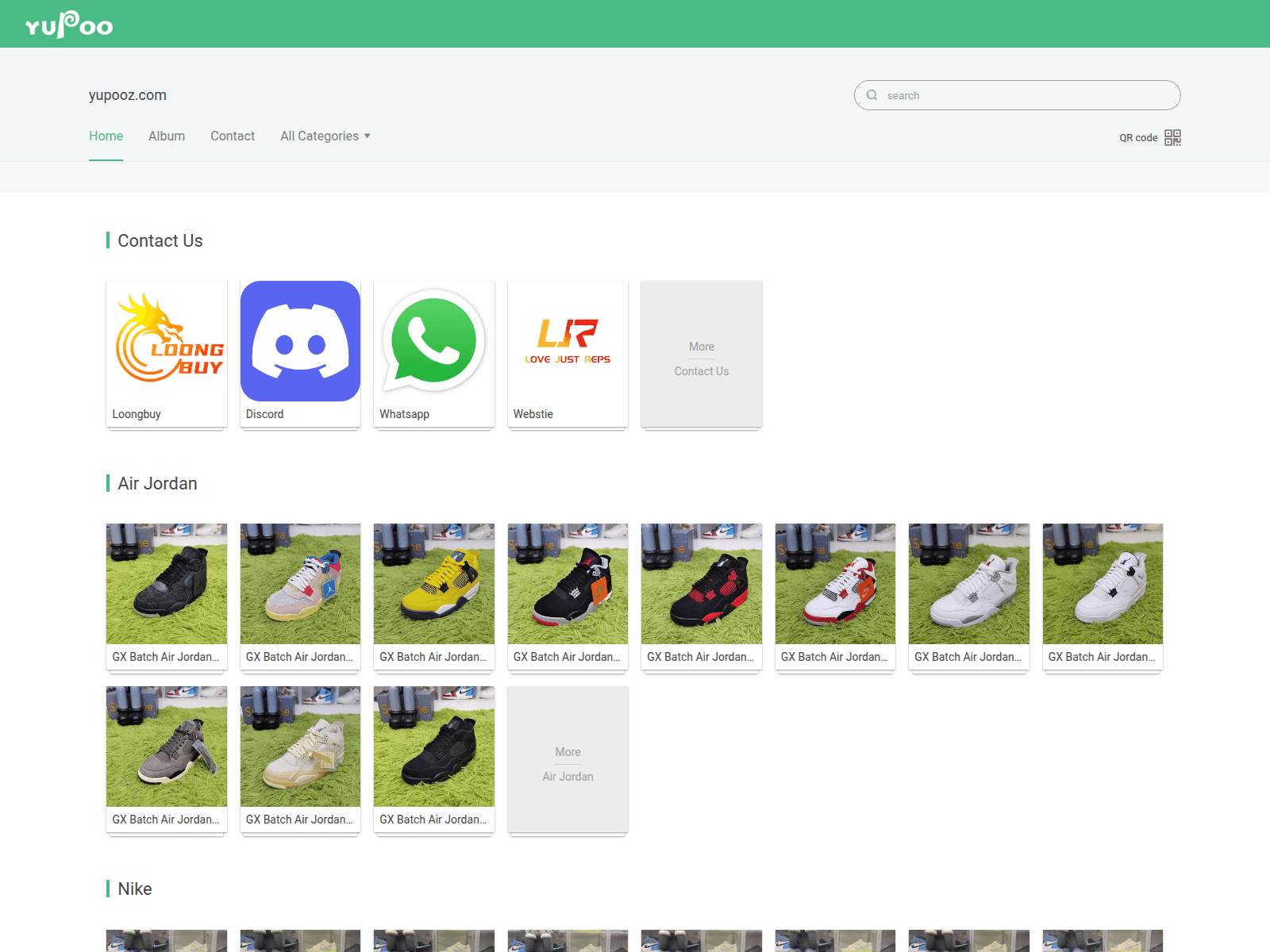The height and width of the screenshot is (952, 1270).
Task: Open the black-red Bred Jordan 4 thumbnail
Action: 568,584
